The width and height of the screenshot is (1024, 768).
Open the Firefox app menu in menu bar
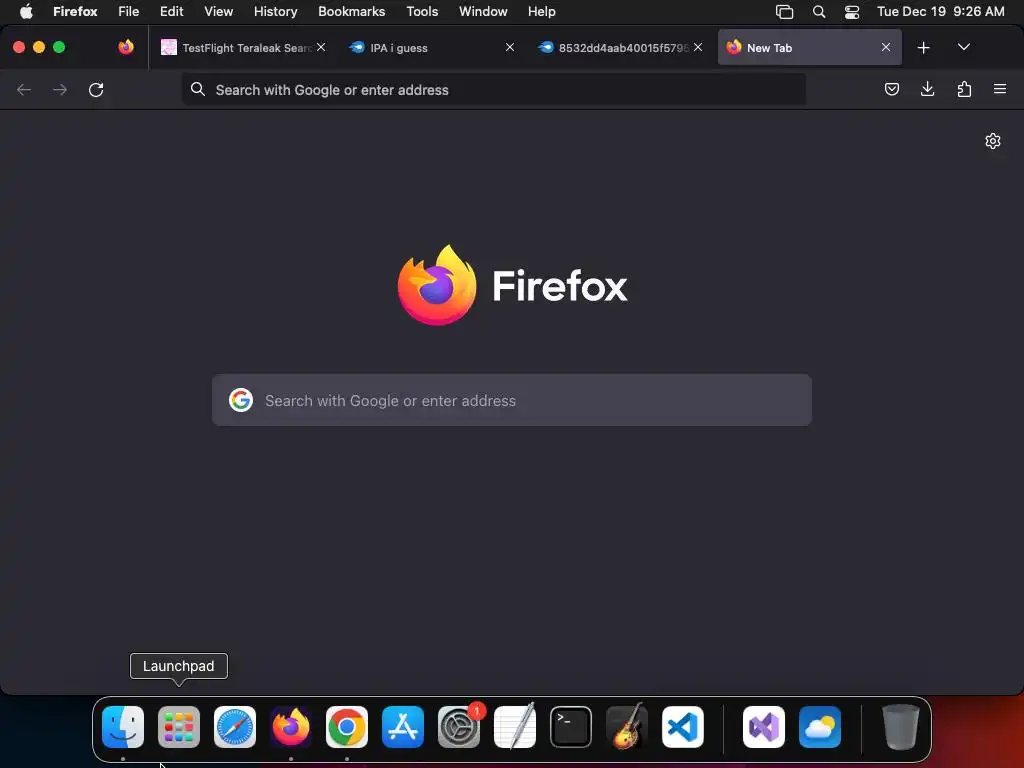pos(75,11)
